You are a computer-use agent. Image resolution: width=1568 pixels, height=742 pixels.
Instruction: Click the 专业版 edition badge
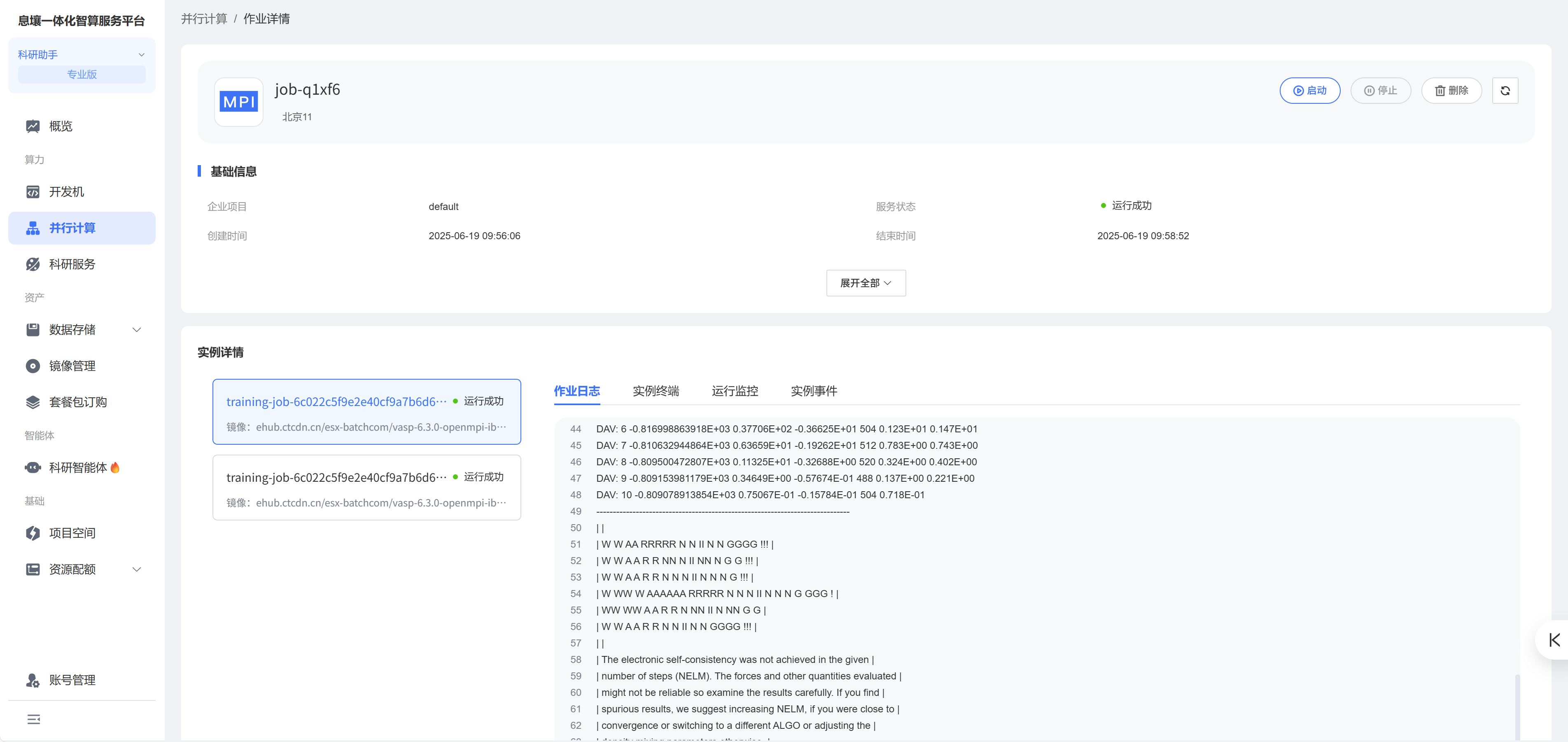click(82, 74)
